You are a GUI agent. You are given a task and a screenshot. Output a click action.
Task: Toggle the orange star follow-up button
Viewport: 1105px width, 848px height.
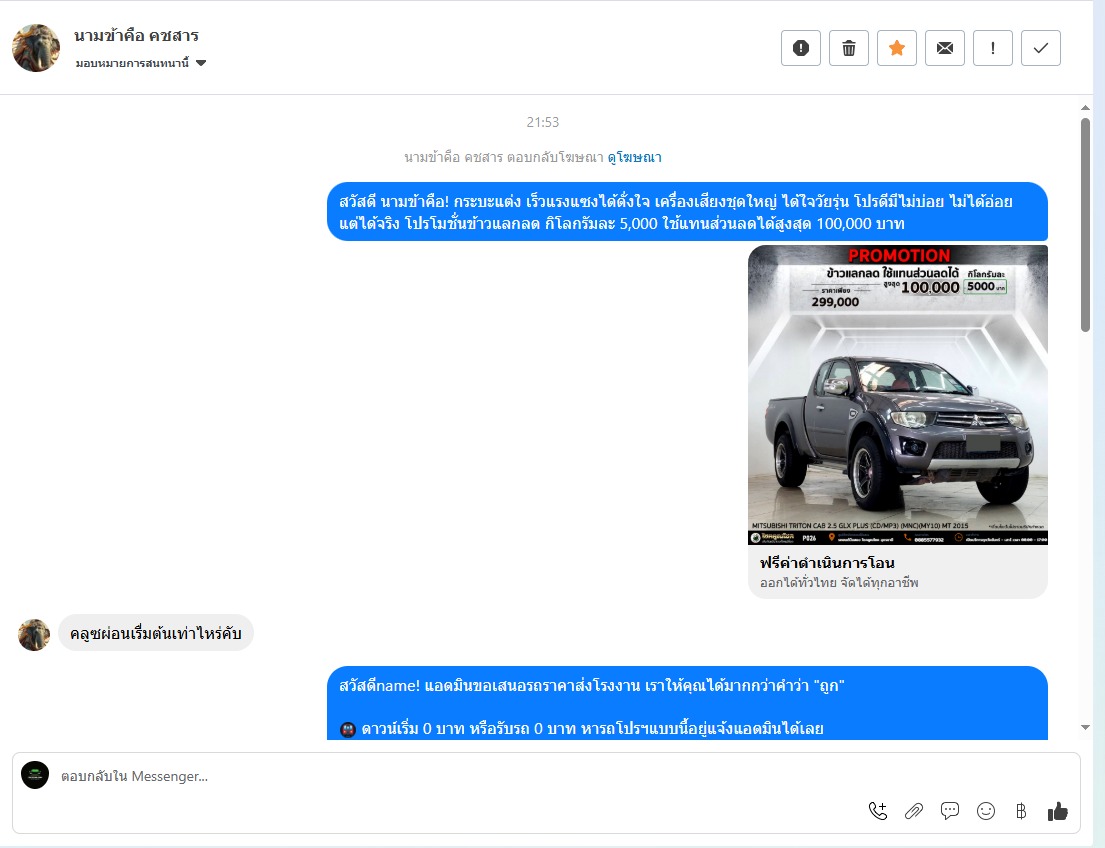click(x=896, y=48)
